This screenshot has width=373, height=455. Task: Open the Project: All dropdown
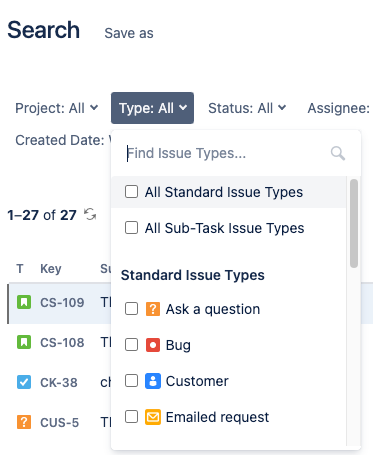coord(57,108)
